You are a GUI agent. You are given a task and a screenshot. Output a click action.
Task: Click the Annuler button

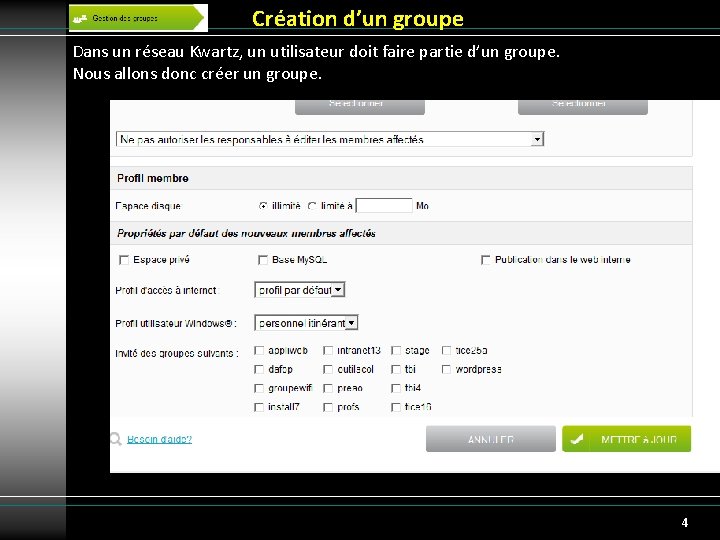pyautogui.click(x=491, y=439)
